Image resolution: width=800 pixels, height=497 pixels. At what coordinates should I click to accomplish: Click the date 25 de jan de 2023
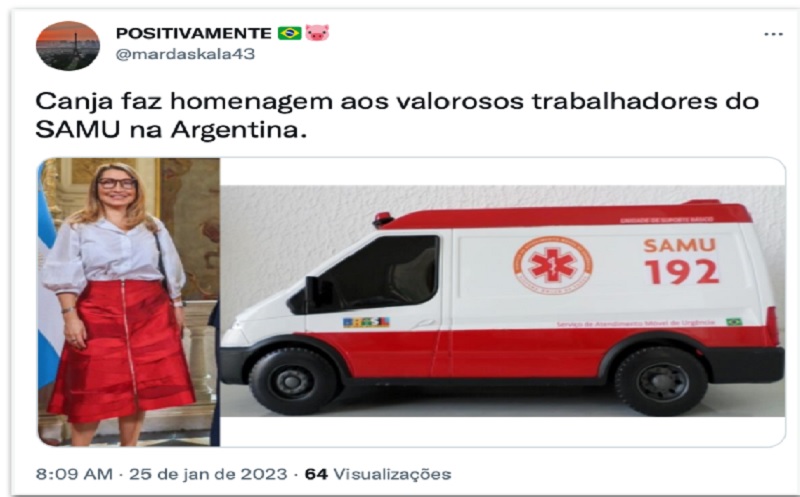click(x=208, y=474)
